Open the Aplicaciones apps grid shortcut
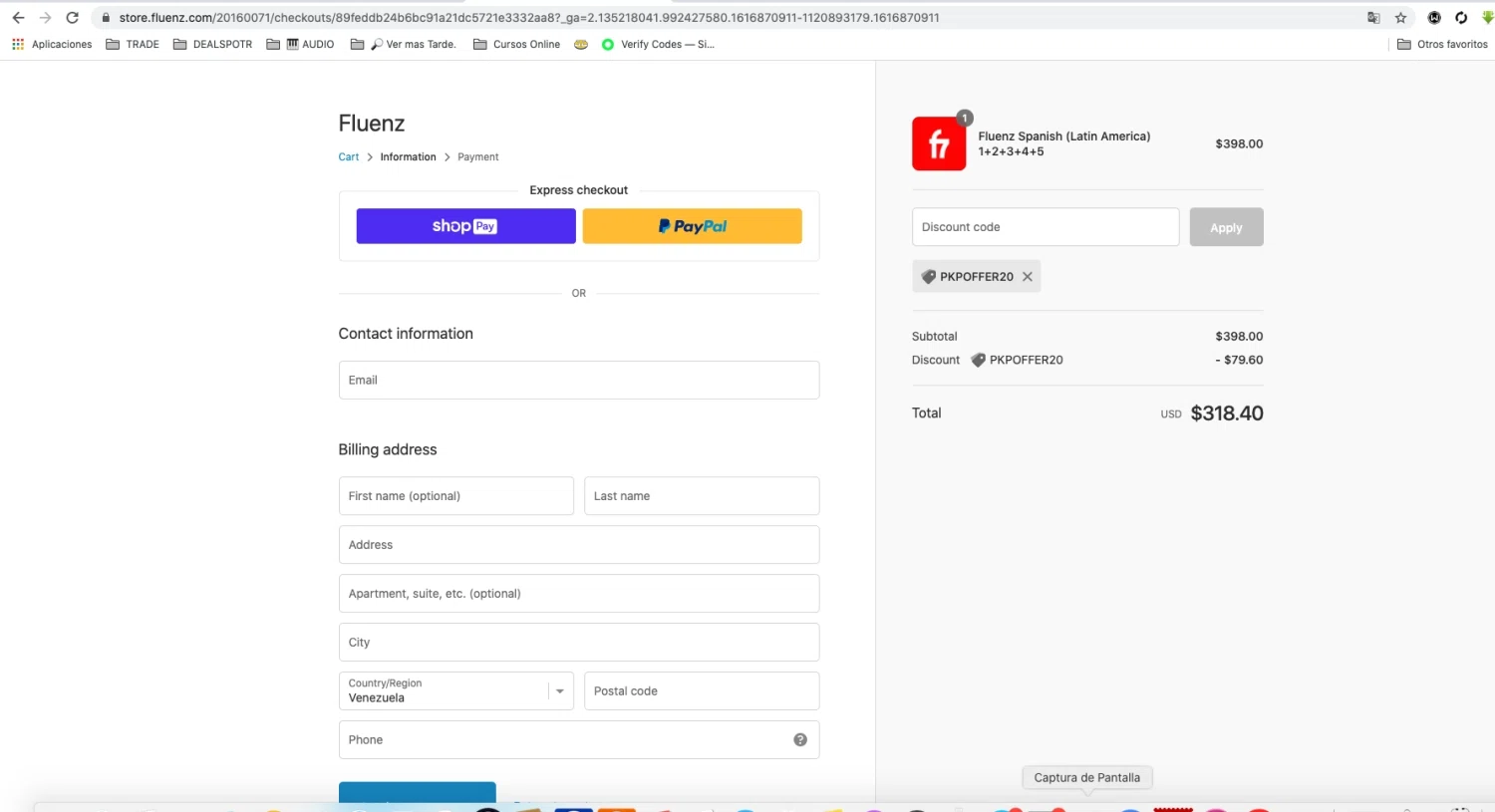 click(52, 44)
